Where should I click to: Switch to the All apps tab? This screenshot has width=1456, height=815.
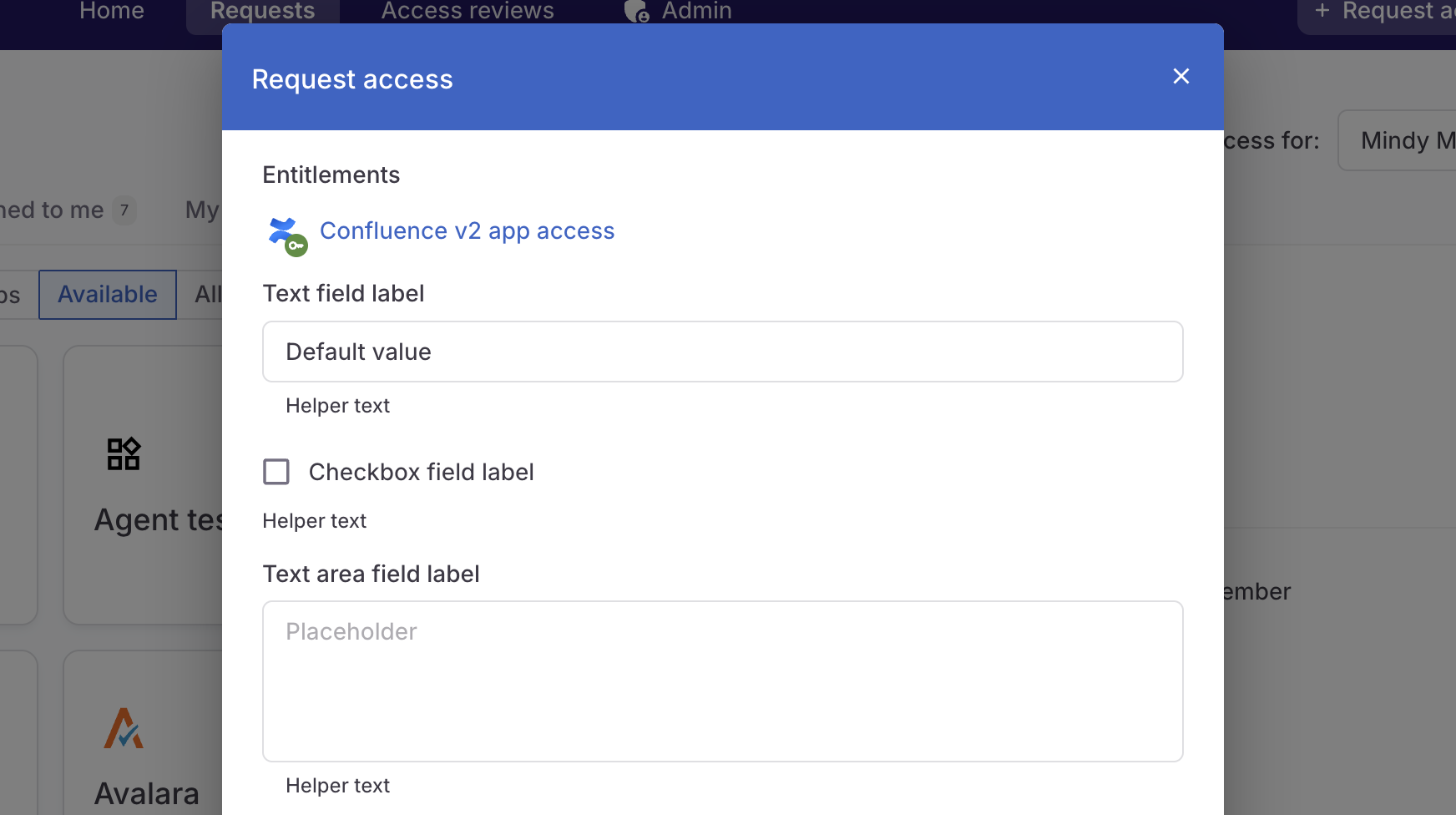tap(207, 294)
